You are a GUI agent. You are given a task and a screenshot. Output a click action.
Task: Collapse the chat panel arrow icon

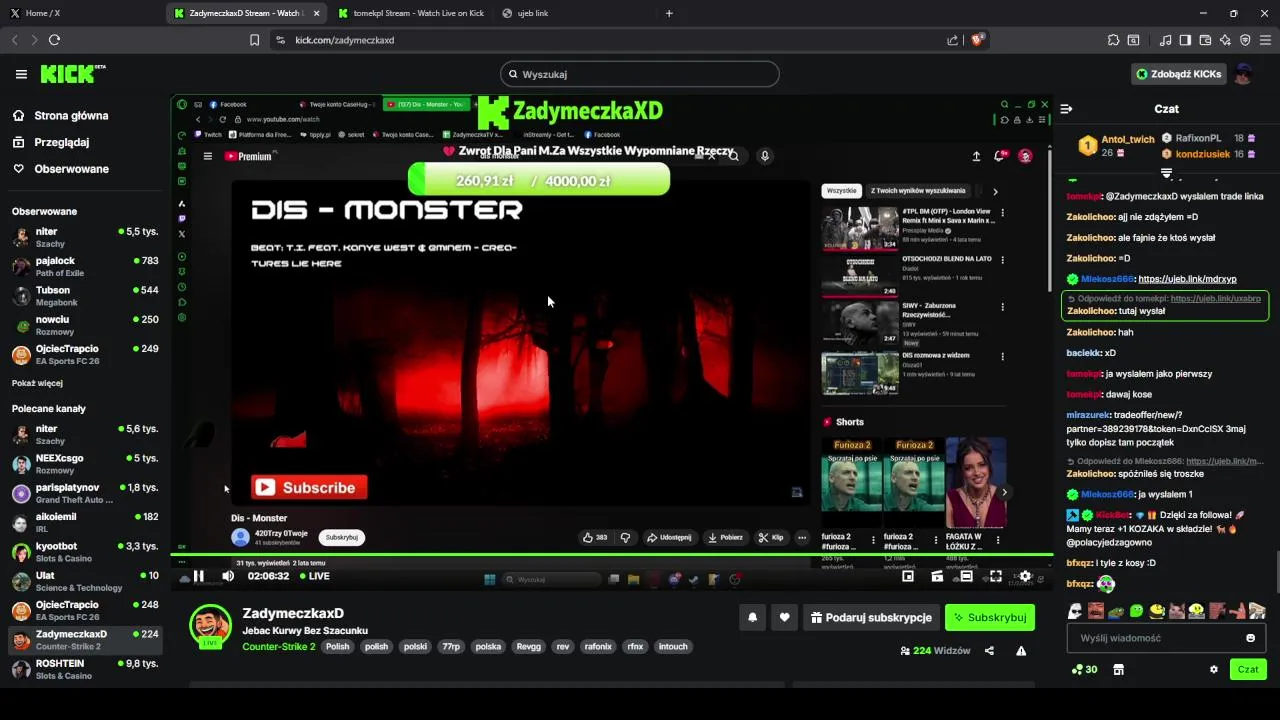[x=1066, y=109]
